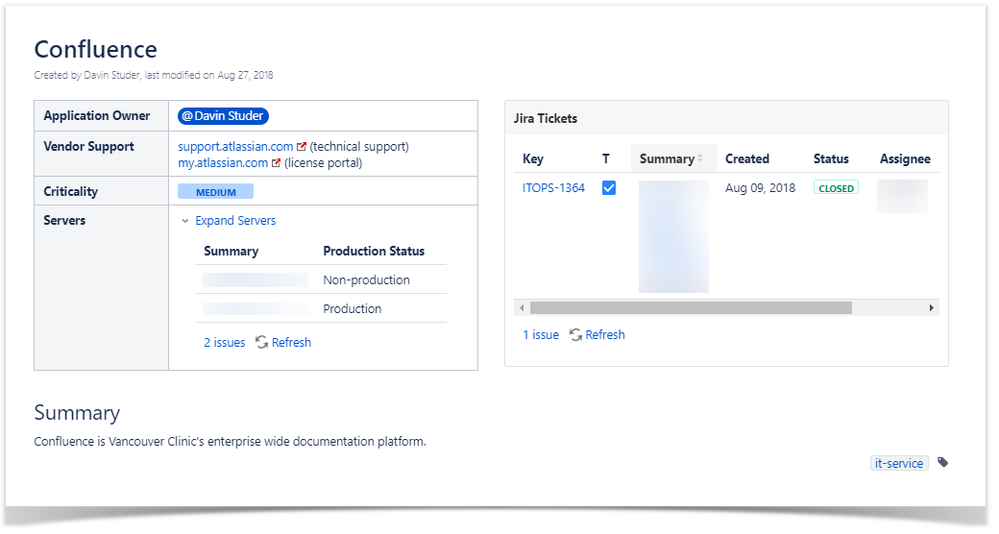This screenshot has width=999, height=534.
Task: Click left arrow of Jira table scrollbar
Action: pos(522,308)
